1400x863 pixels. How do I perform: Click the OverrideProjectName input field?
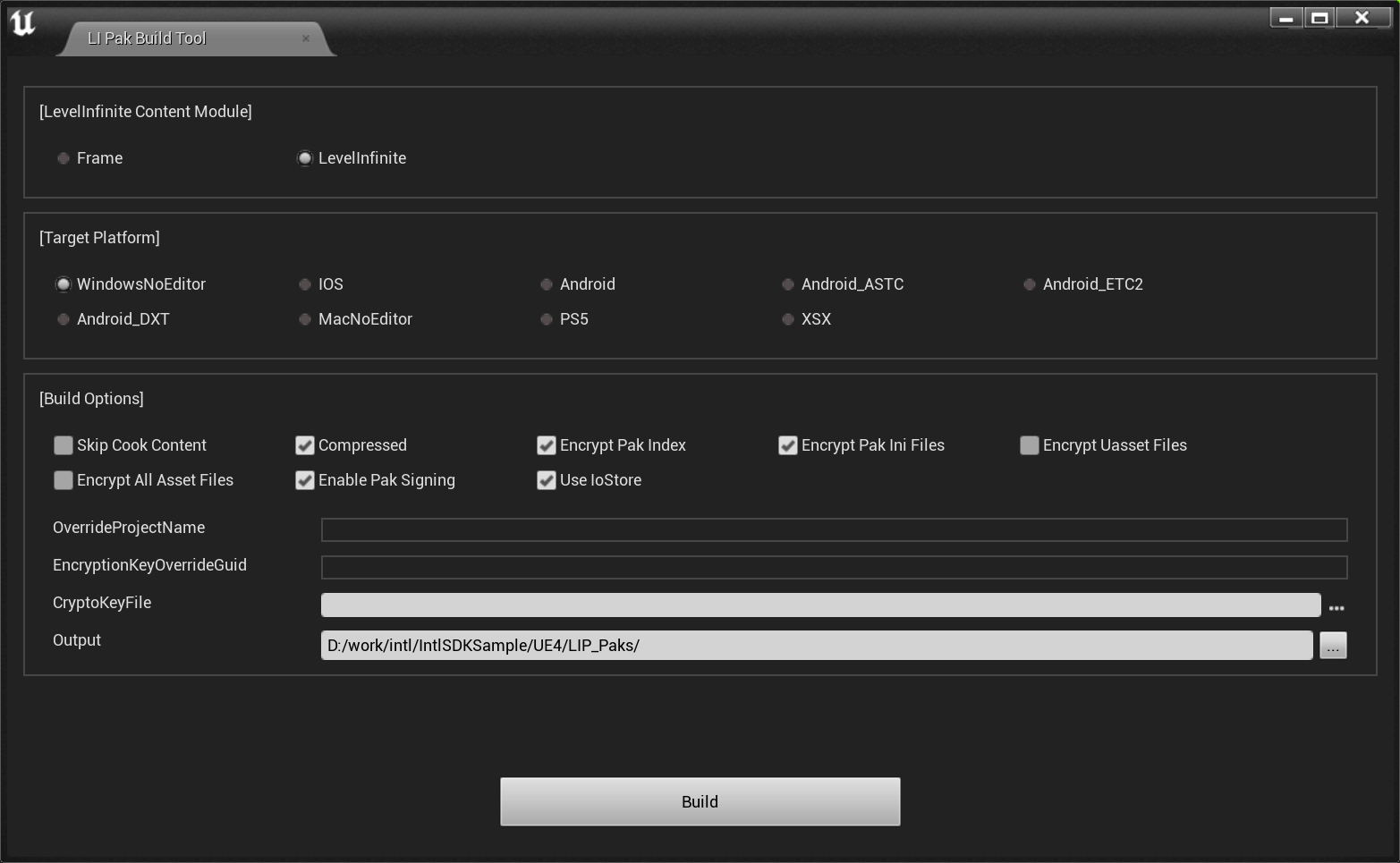click(x=832, y=529)
